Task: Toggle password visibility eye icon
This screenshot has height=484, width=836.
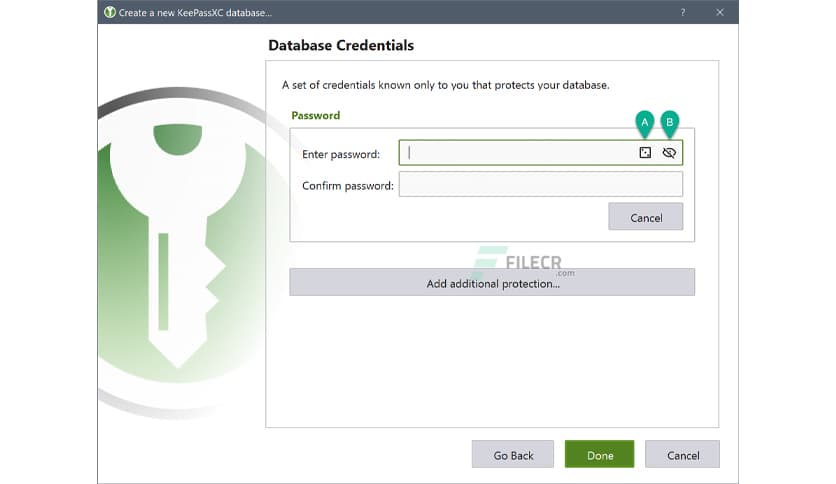Action: point(669,153)
